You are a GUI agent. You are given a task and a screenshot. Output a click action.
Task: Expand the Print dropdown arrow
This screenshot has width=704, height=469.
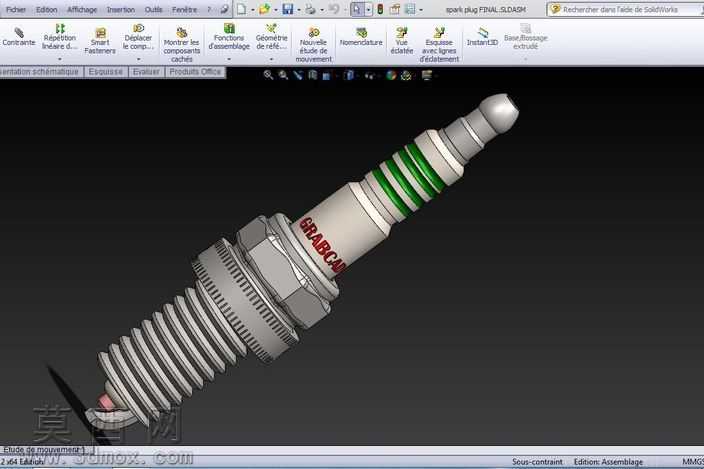322,10
